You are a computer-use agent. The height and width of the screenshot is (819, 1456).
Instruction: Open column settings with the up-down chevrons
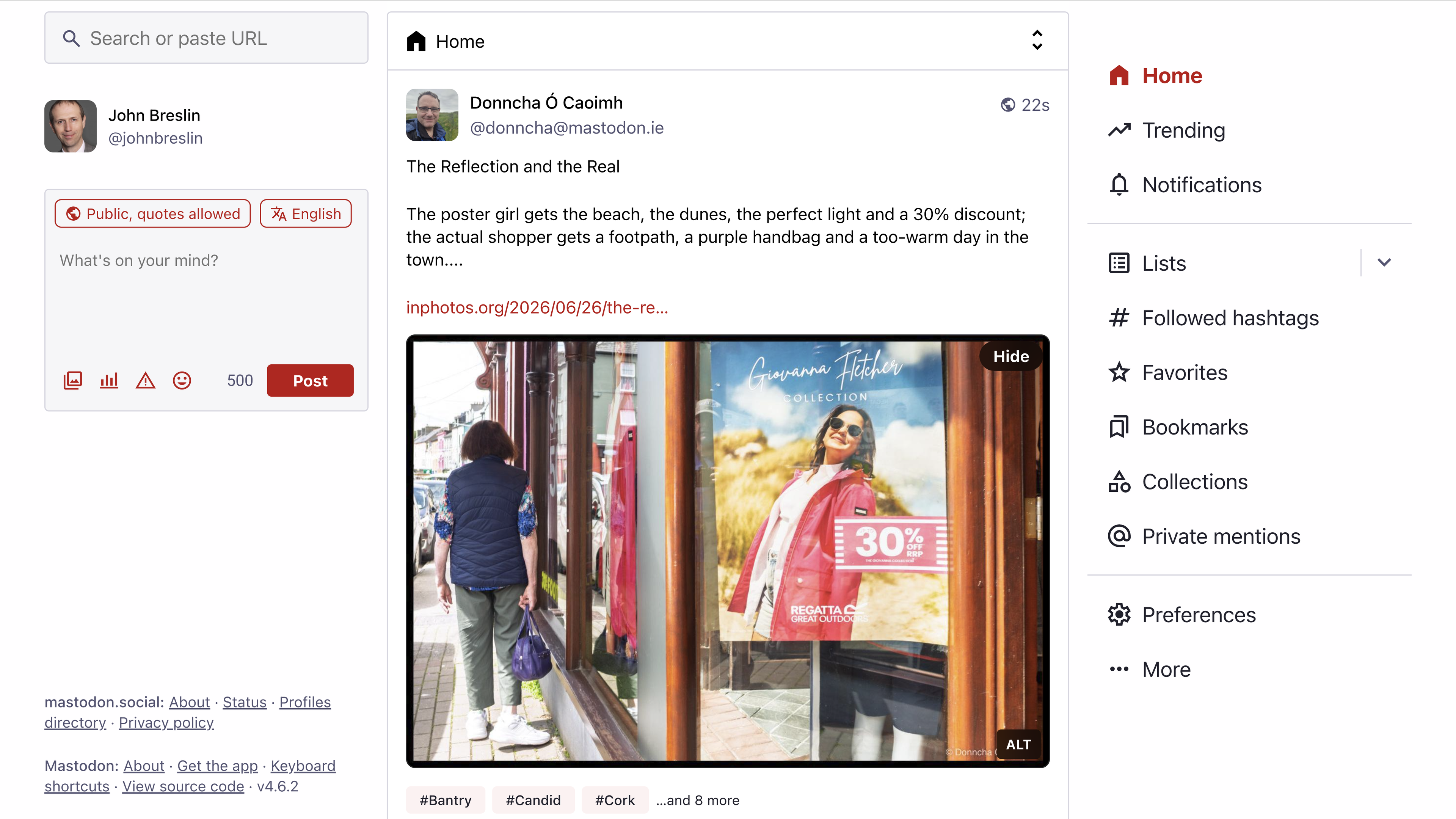tap(1037, 41)
